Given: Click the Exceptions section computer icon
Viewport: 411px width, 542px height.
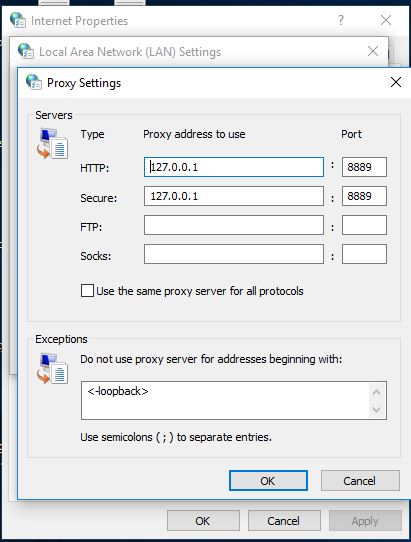Looking at the screenshot, I should 52,368.
